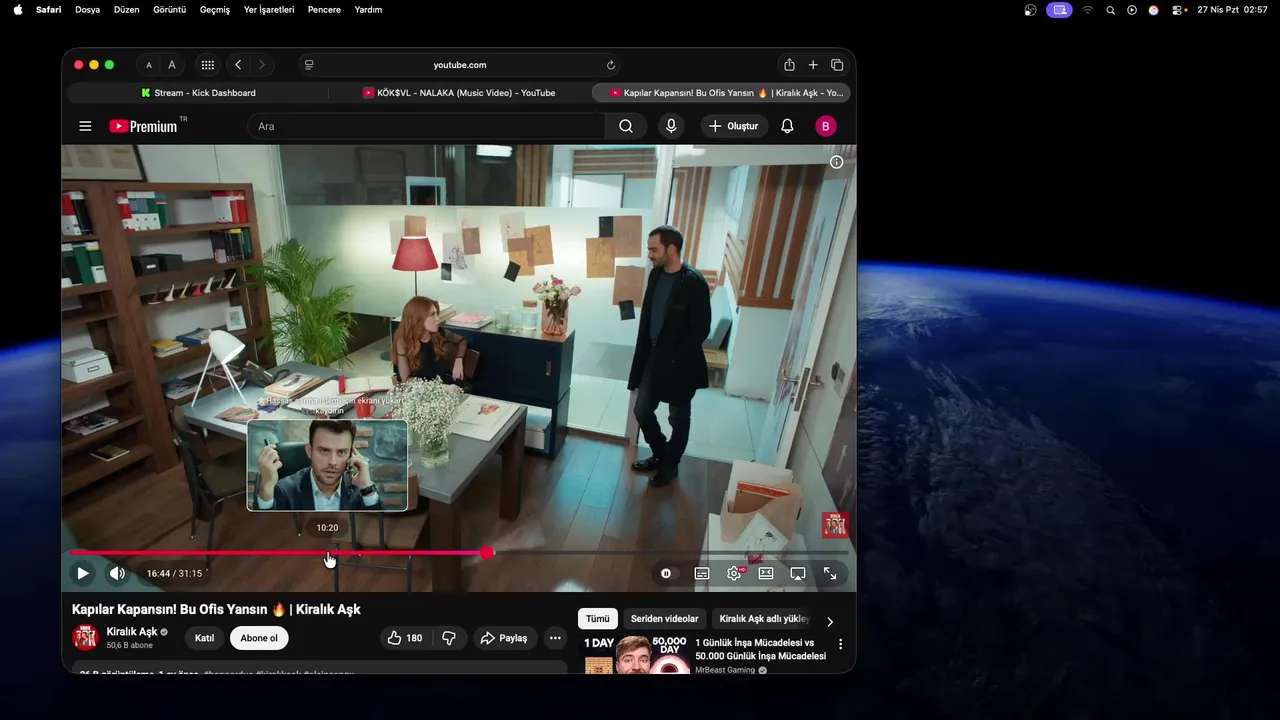Open the account avatar B menu

tap(825, 126)
